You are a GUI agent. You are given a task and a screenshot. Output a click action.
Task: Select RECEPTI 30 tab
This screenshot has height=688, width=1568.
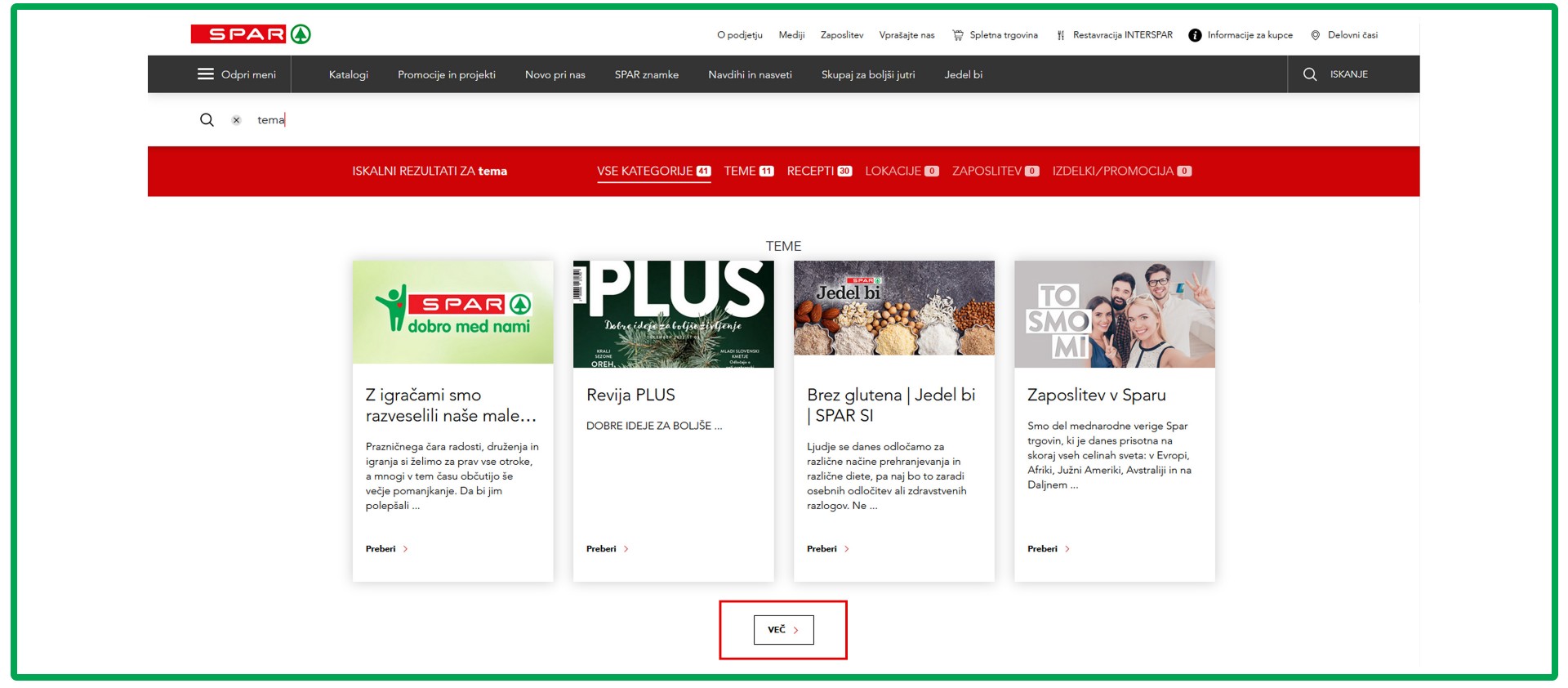point(819,171)
